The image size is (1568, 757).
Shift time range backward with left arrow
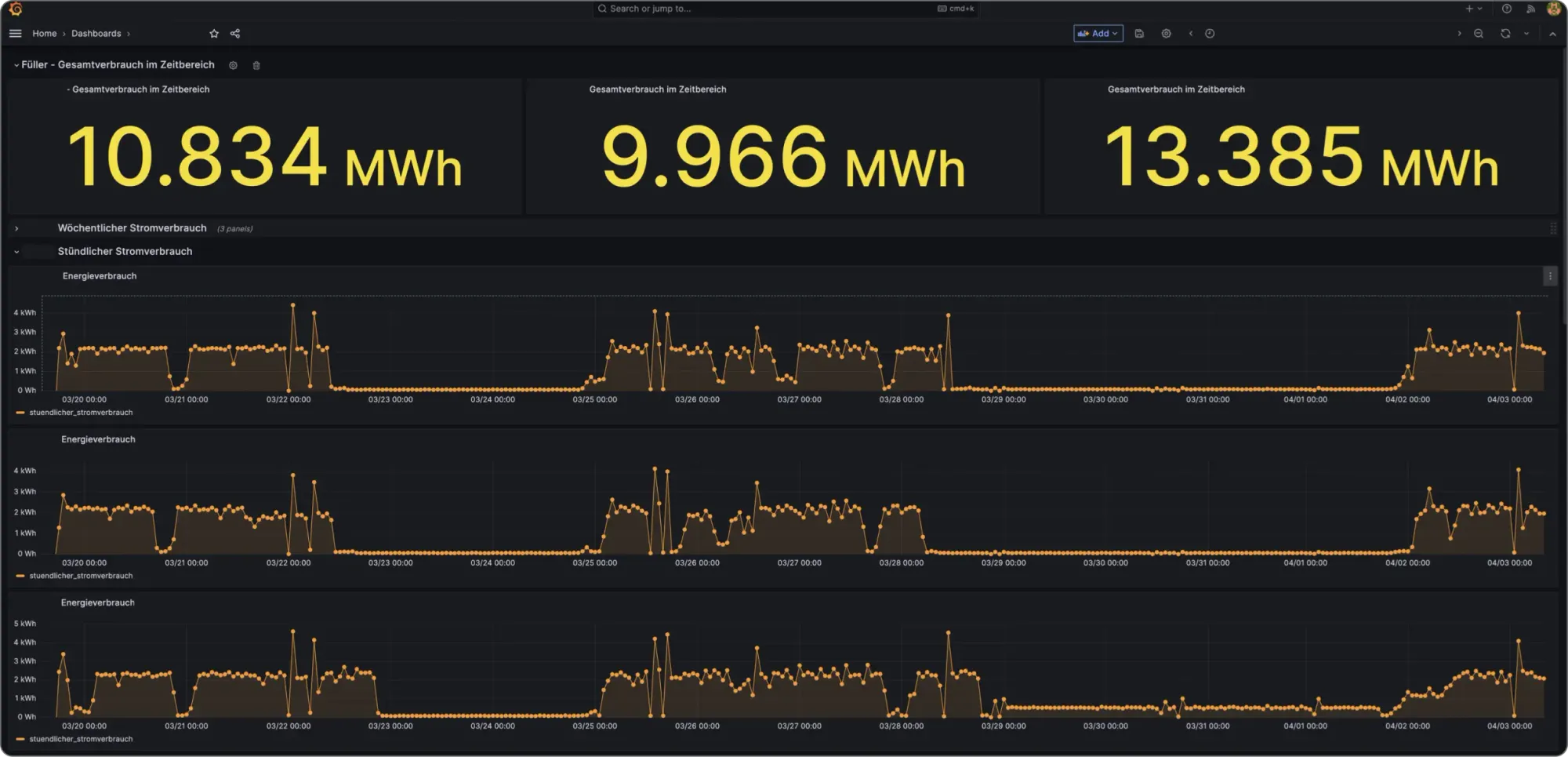coord(1191,34)
